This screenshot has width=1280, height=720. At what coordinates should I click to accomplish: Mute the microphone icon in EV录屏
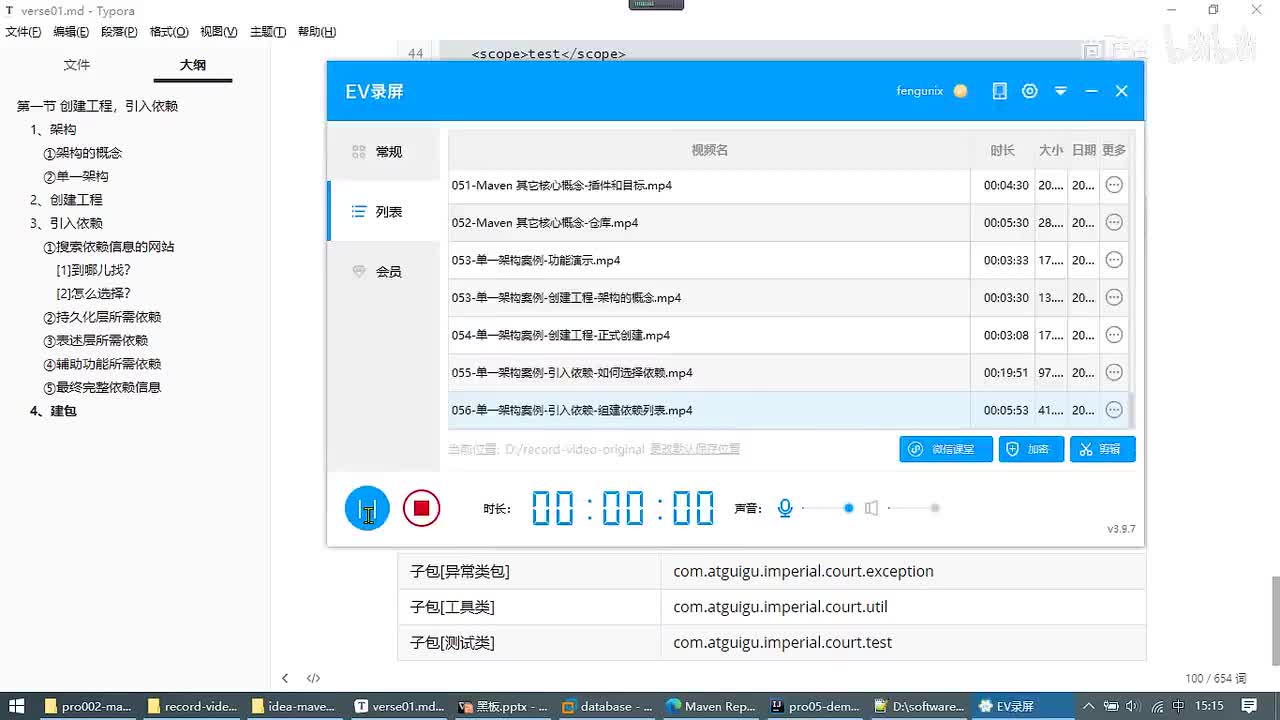coord(785,508)
